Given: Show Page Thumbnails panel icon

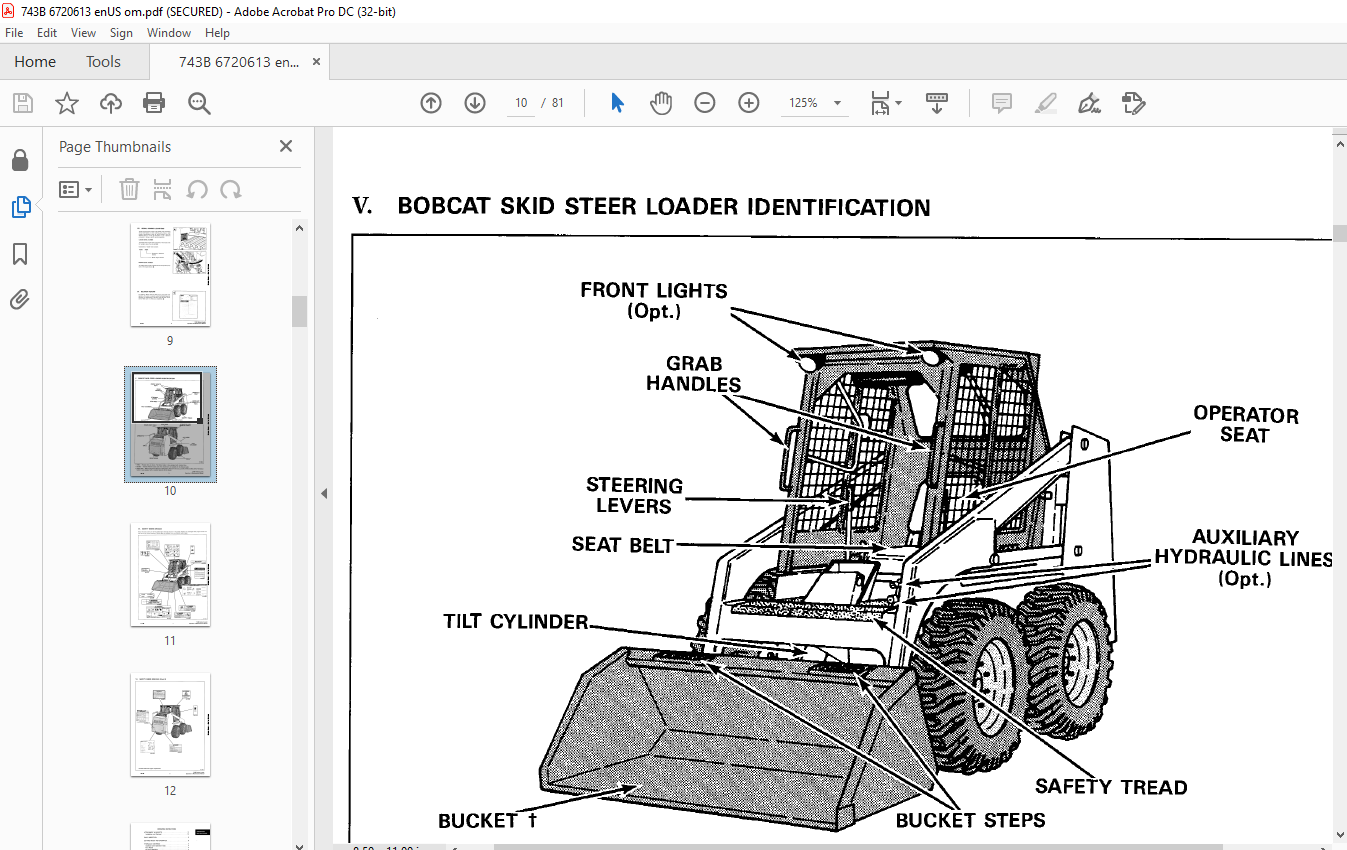Looking at the screenshot, I should (x=20, y=207).
